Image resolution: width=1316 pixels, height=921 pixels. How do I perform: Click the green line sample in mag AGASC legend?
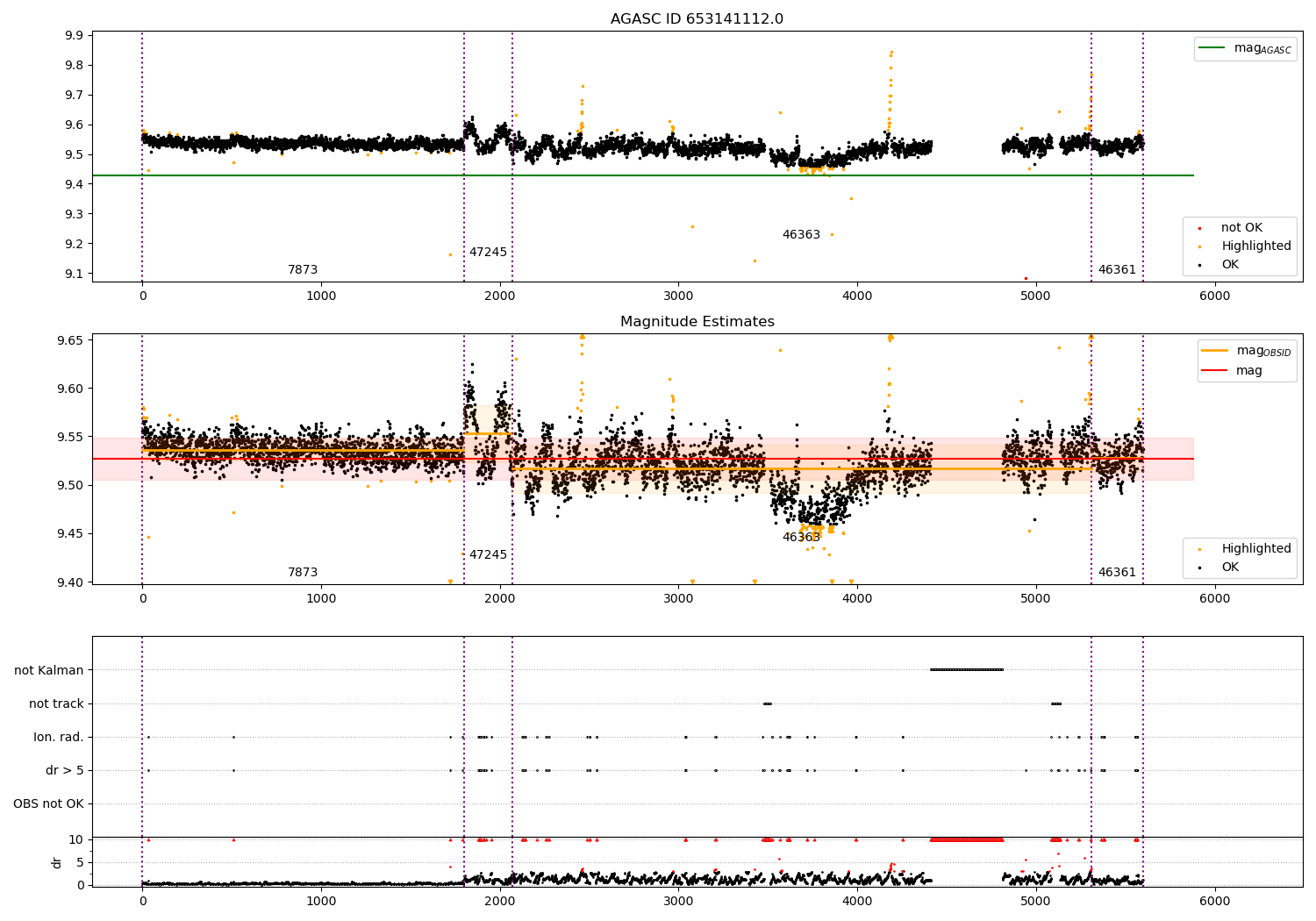(1213, 48)
